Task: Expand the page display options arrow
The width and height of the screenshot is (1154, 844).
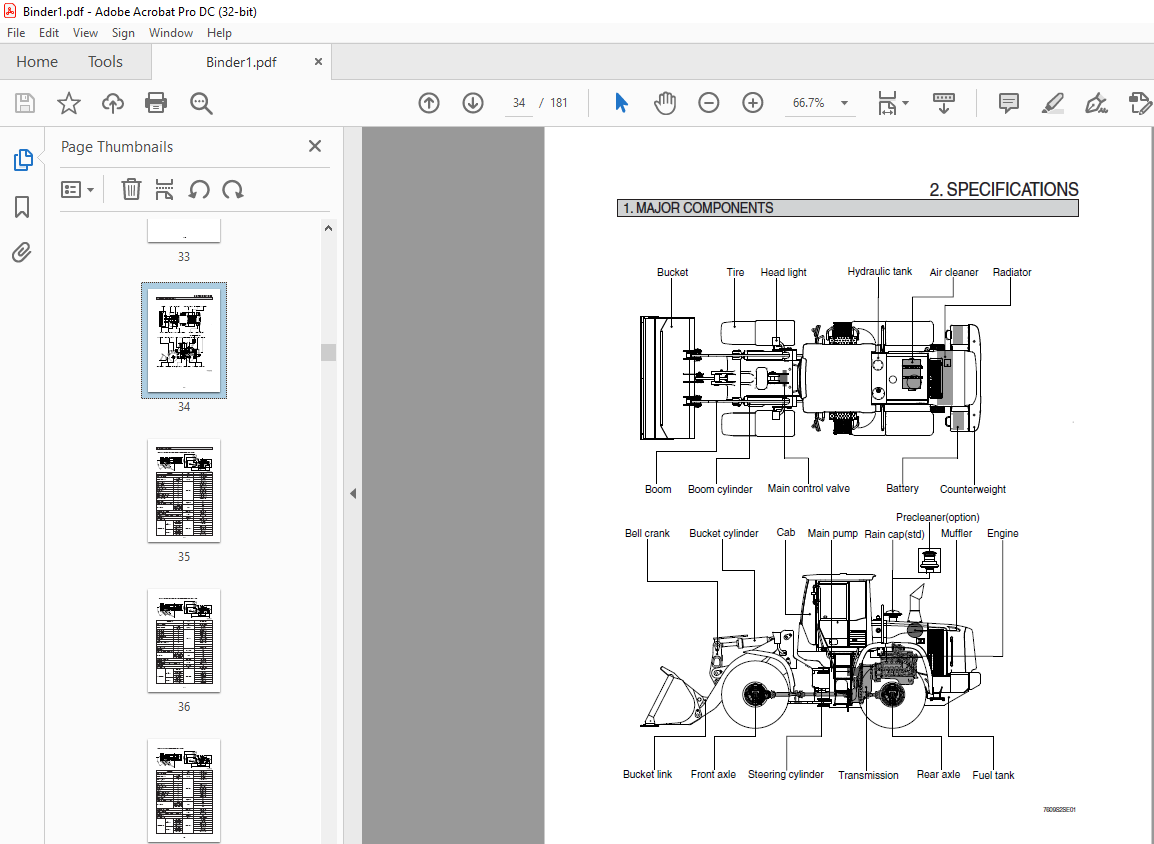Action: (x=905, y=103)
